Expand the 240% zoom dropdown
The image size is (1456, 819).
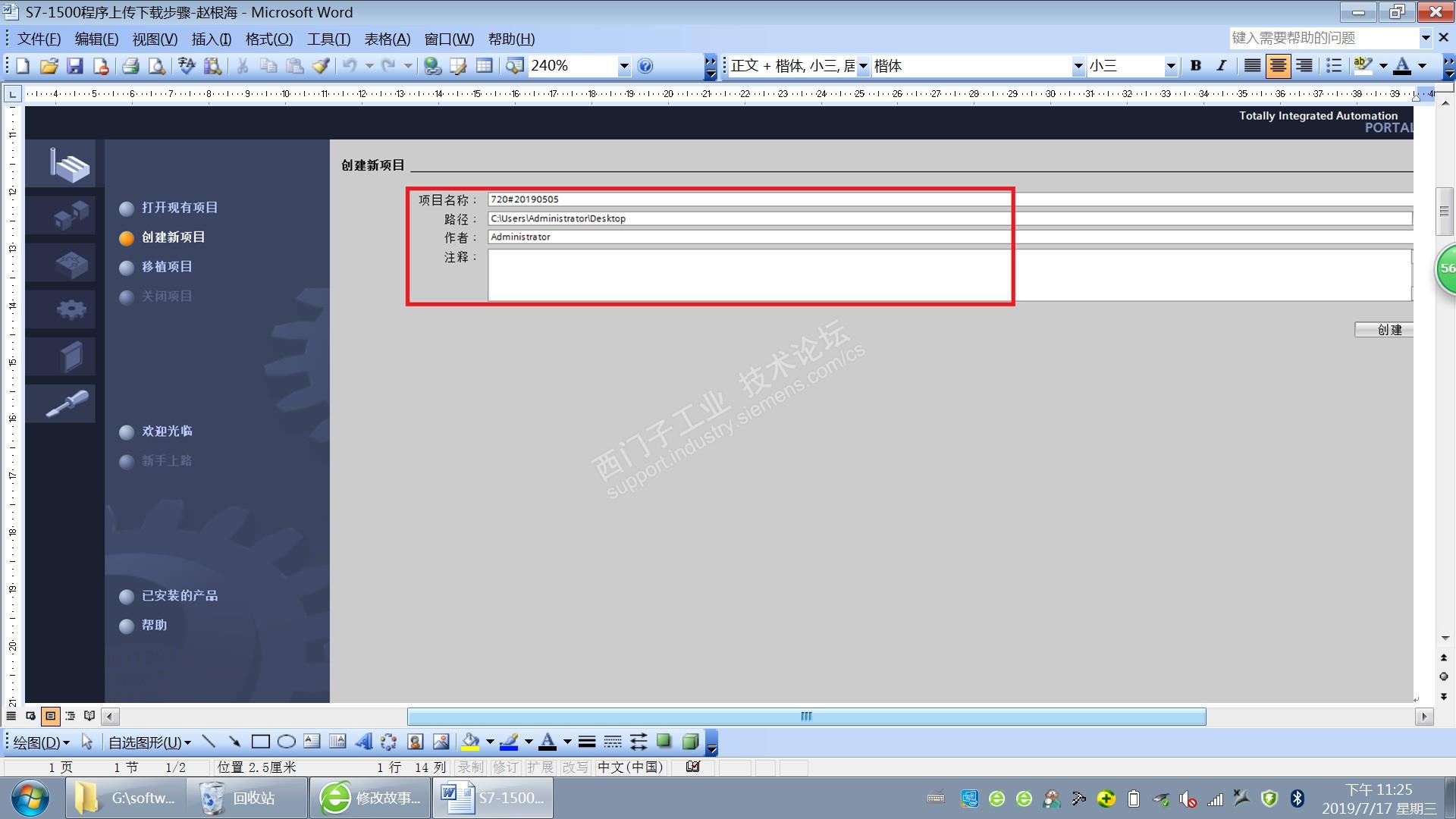tap(623, 66)
